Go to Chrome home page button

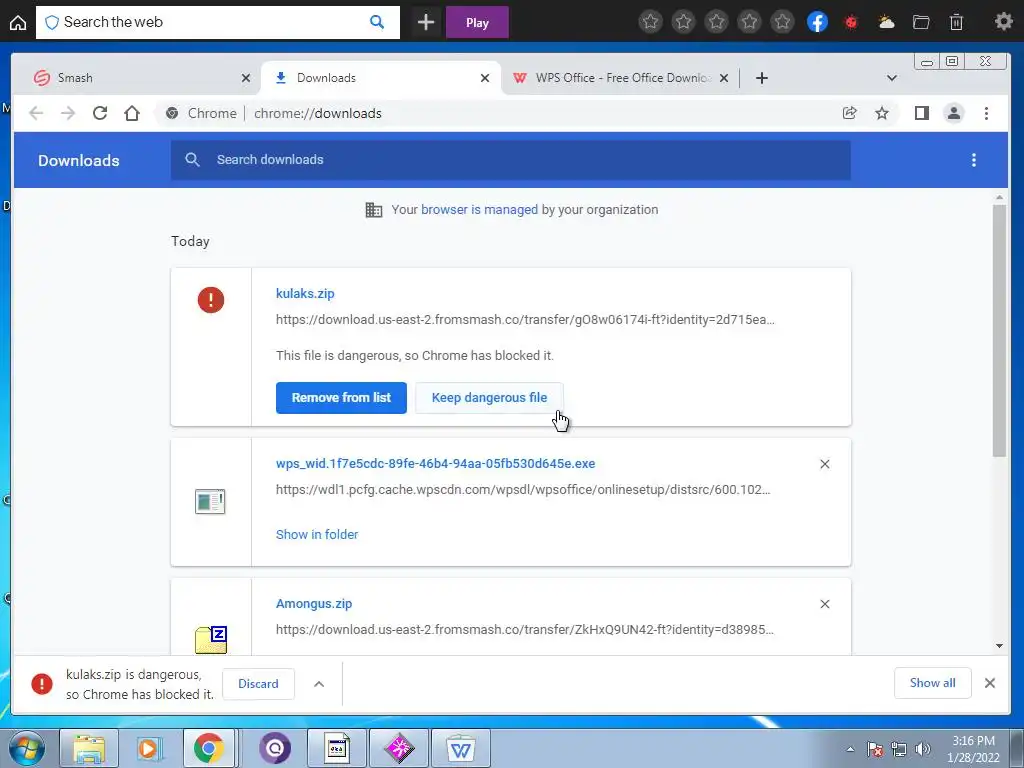[132, 113]
